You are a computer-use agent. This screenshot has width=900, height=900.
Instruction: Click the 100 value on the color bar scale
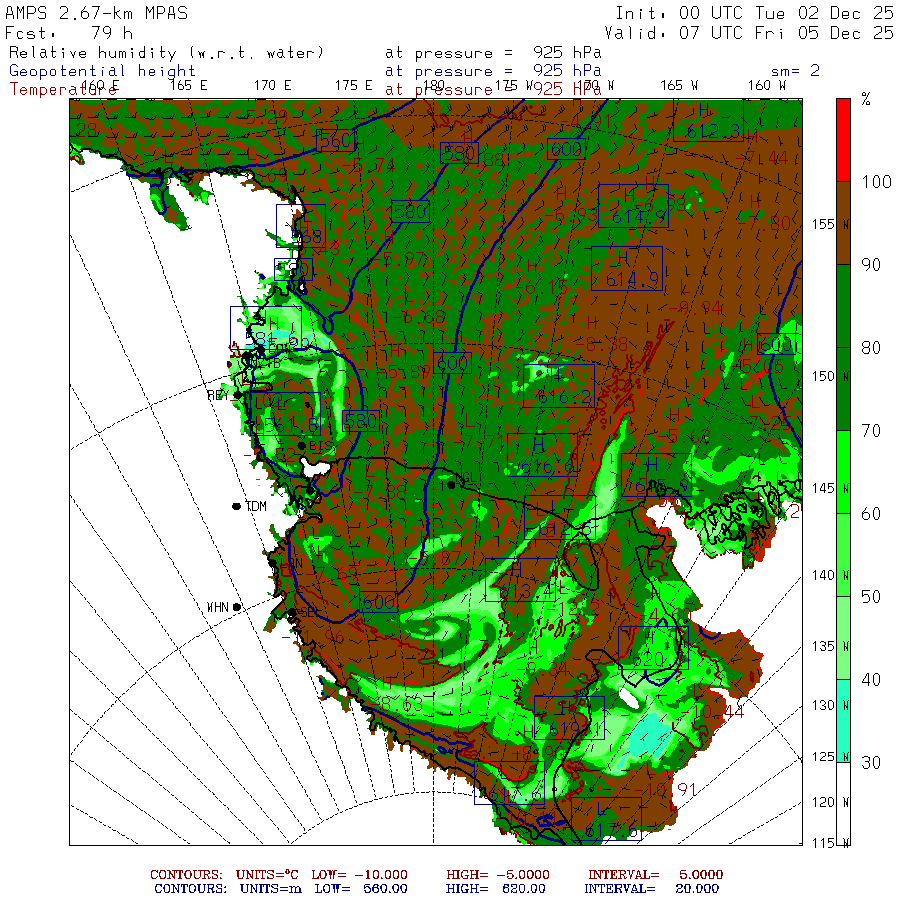[x=876, y=182]
